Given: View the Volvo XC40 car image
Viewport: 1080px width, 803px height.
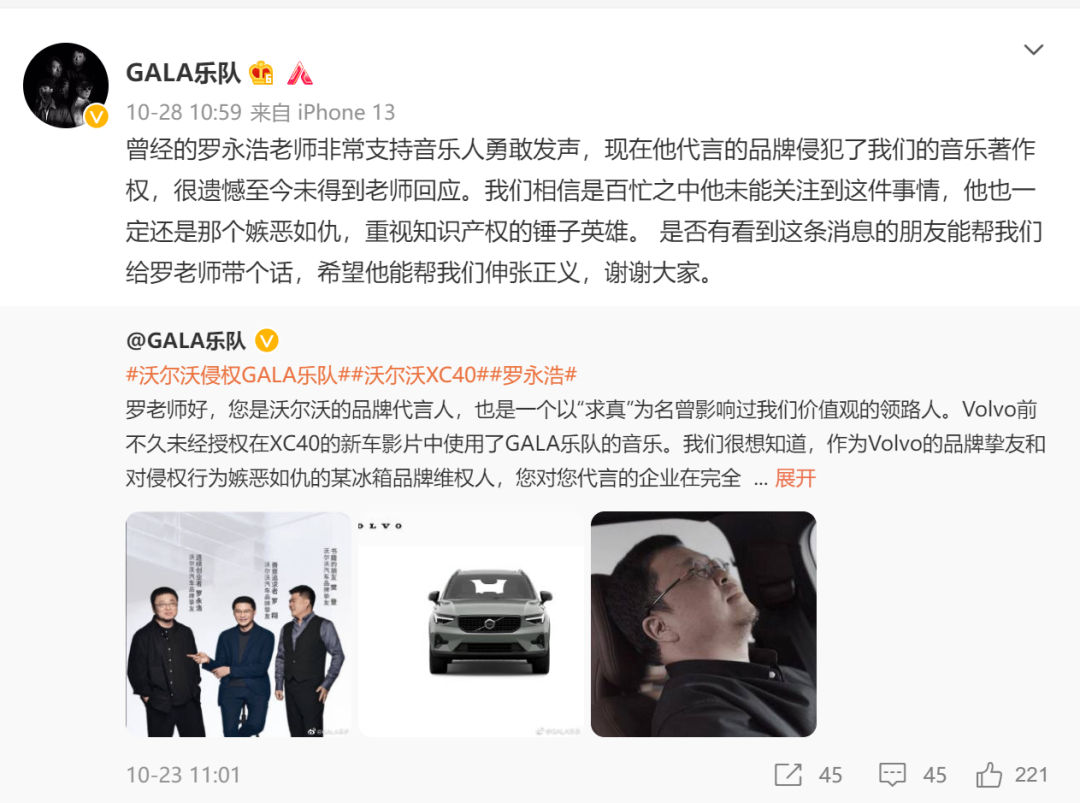Looking at the screenshot, I should pos(471,624).
